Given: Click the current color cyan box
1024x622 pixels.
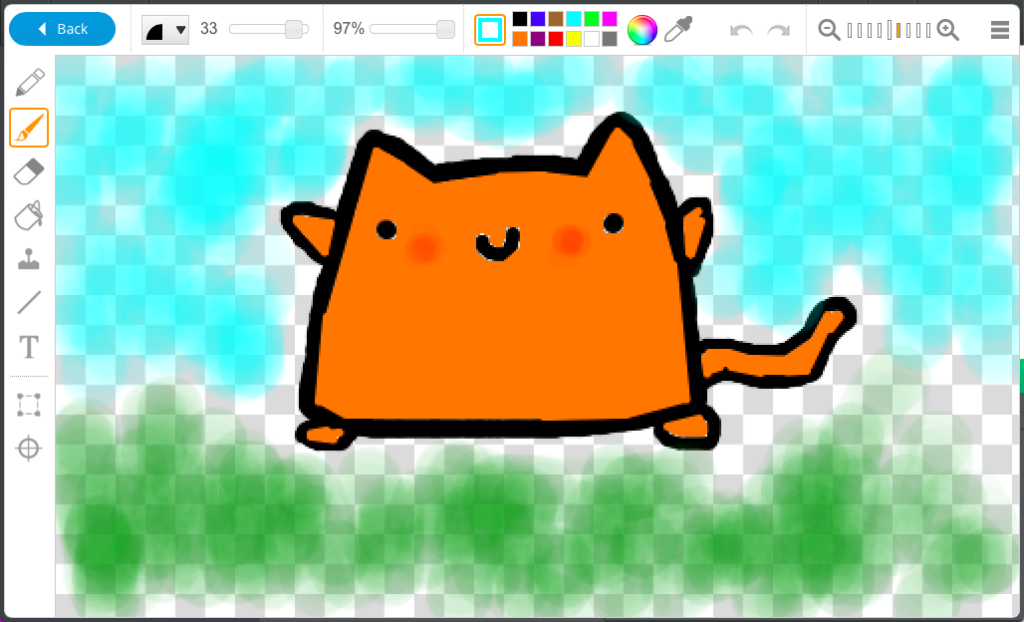Looking at the screenshot, I should pyautogui.click(x=490, y=29).
